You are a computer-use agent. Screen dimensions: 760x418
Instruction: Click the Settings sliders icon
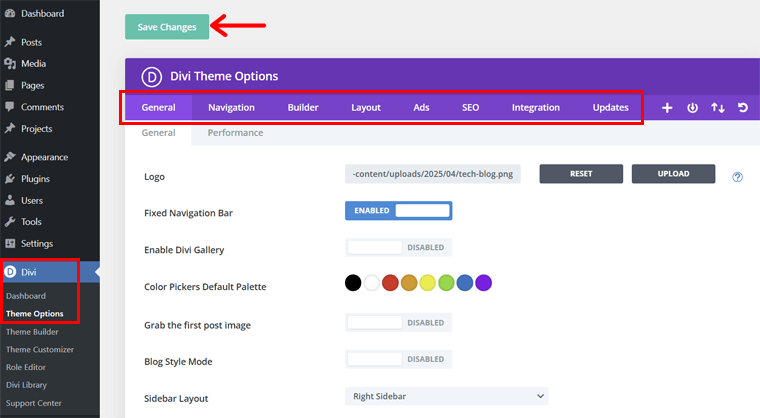[x=10, y=243]
